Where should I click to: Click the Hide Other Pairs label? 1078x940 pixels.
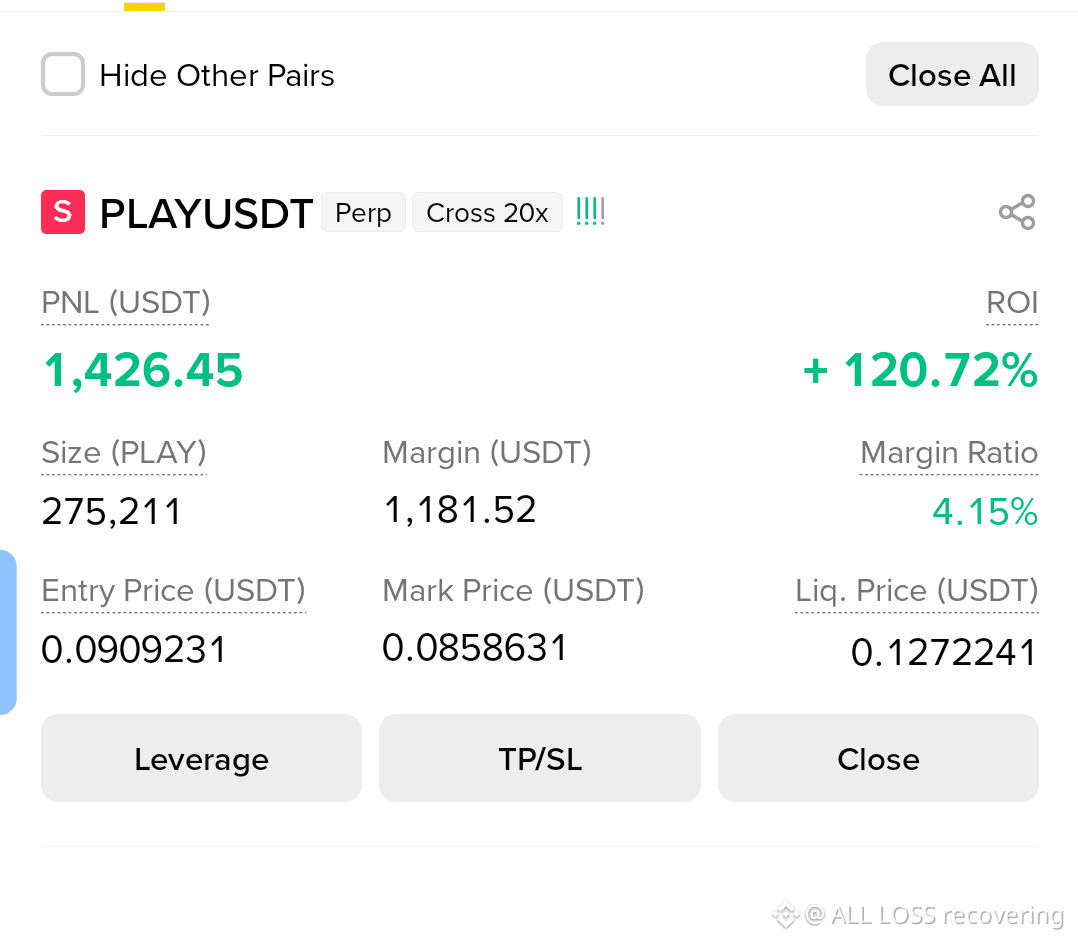pos(217,75)
